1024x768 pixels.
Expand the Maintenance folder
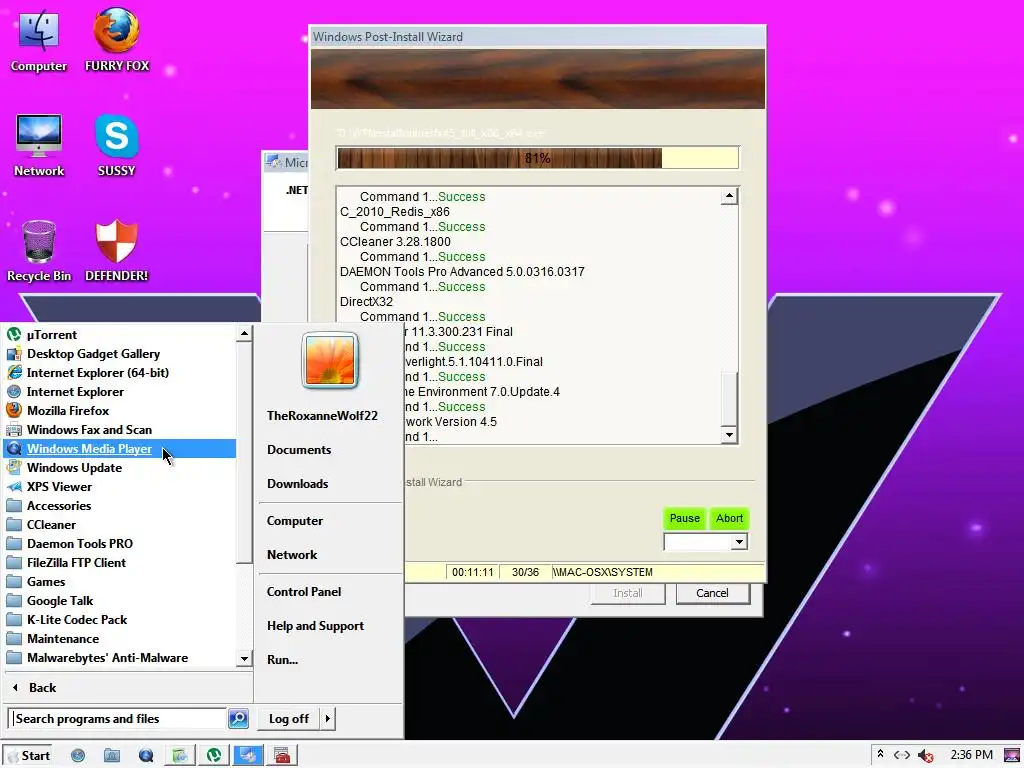[120, 638]
